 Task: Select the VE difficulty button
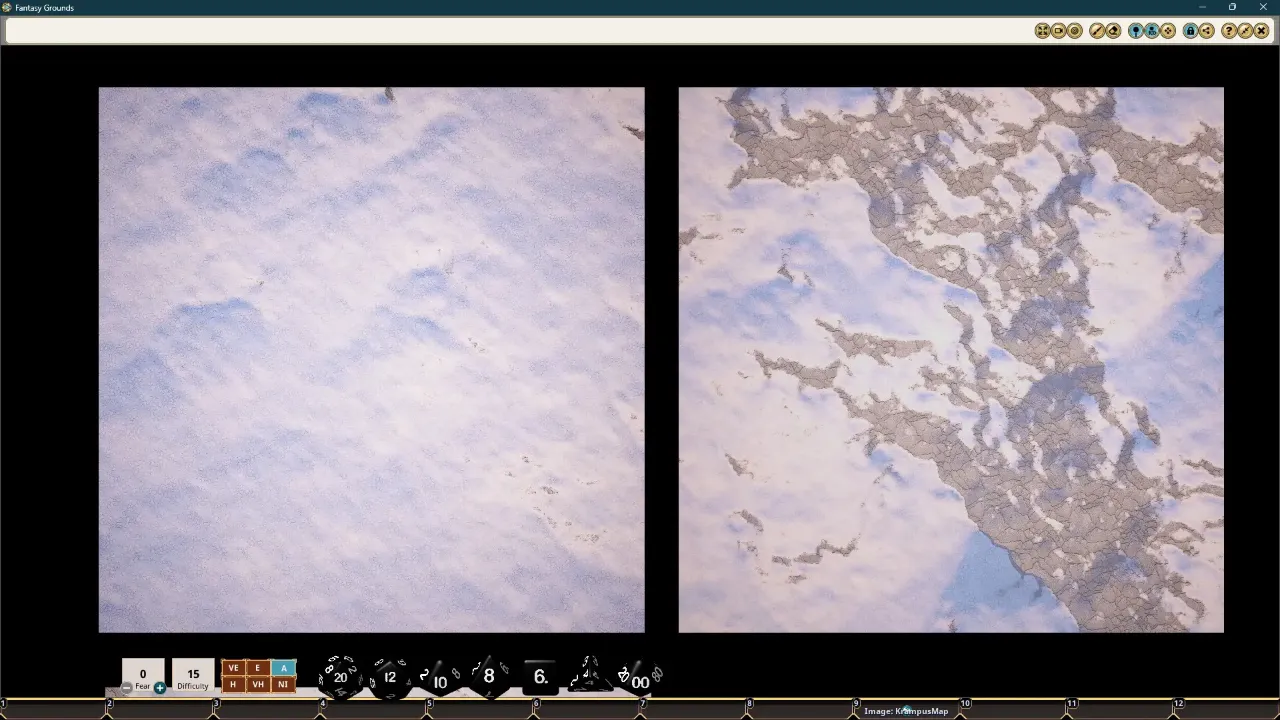point(233,668)
